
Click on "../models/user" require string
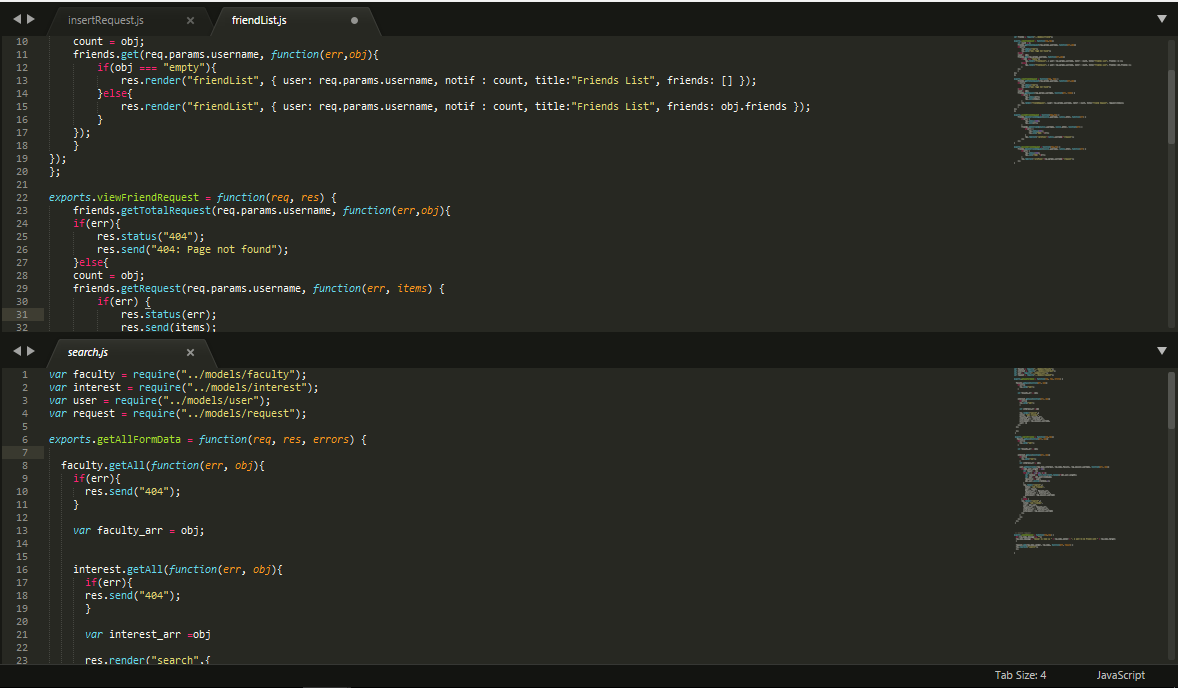pos(211,400)
